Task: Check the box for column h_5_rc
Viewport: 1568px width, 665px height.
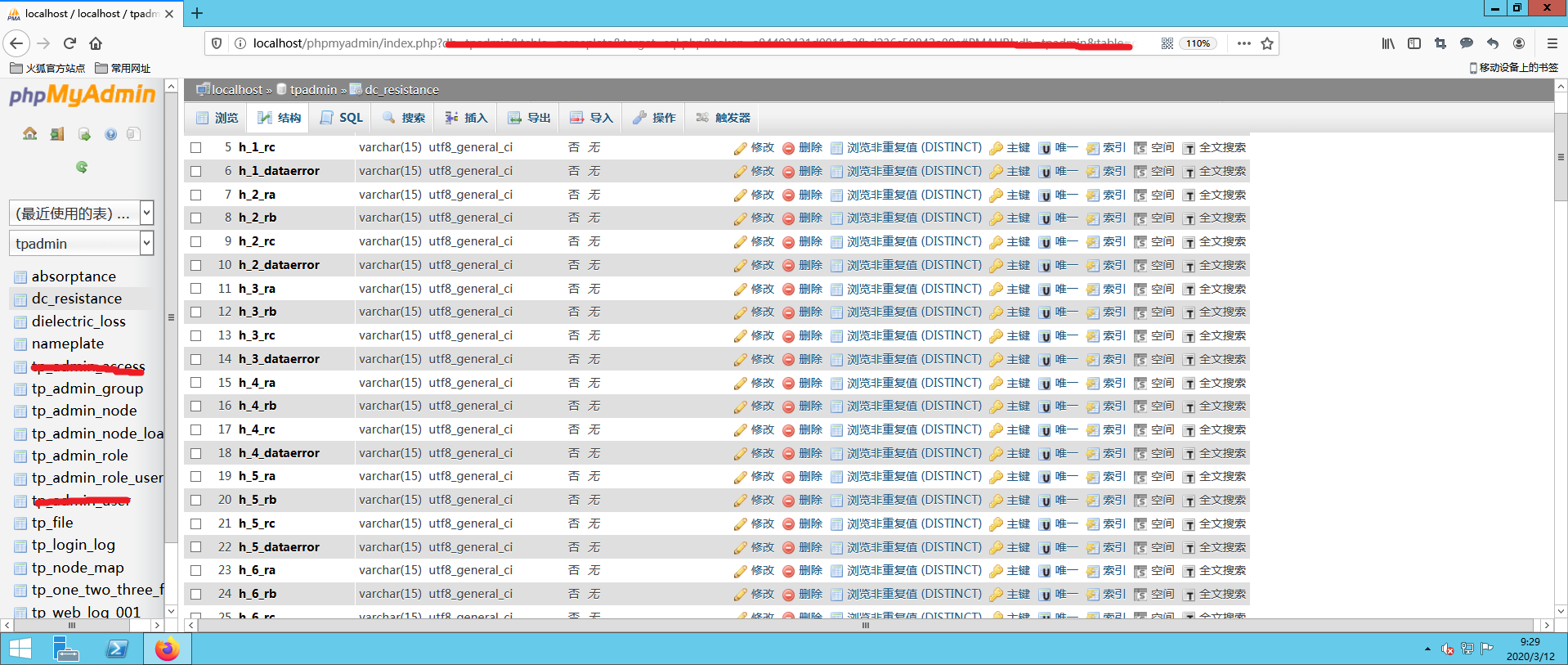Action: (196, 523)
